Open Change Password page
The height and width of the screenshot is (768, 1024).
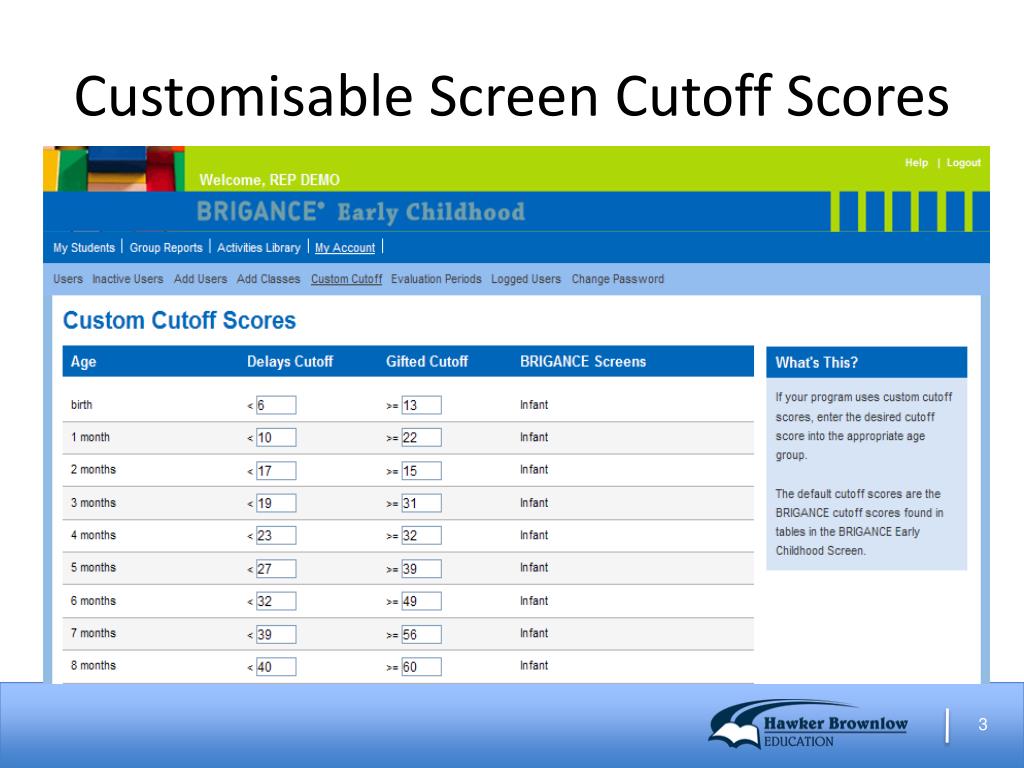(x=618, y=279)
